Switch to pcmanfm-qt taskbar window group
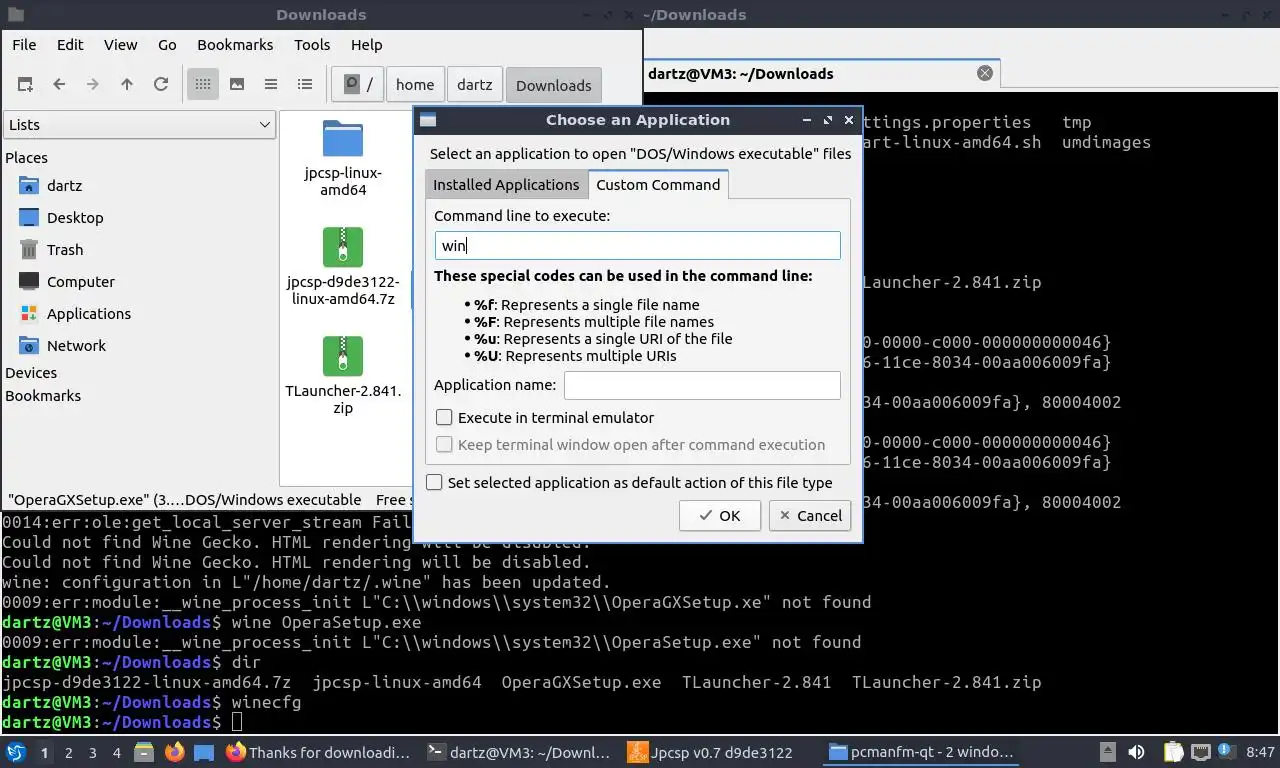 click(x=919, y=752)
